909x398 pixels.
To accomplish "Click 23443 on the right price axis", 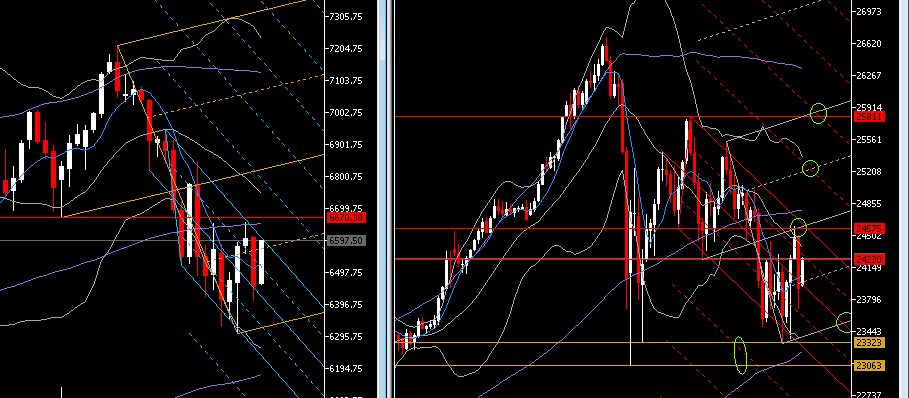I will pos(868,331).
